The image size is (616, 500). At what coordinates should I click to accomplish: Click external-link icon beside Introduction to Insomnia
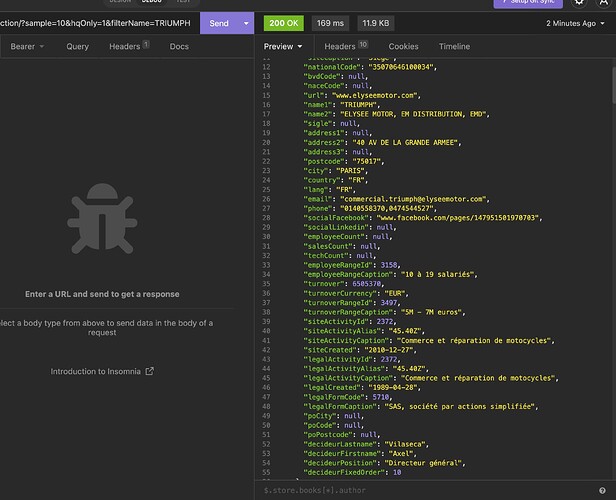click(149, 371)
